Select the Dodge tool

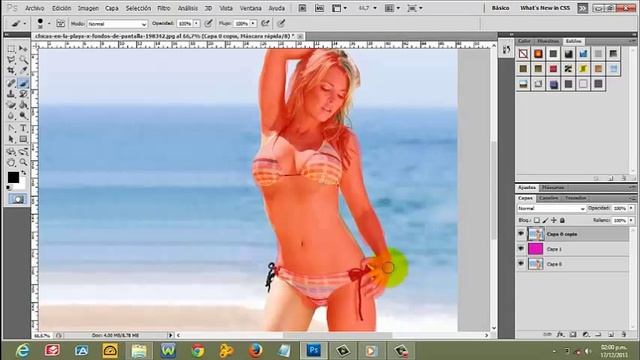click(23, 116)
